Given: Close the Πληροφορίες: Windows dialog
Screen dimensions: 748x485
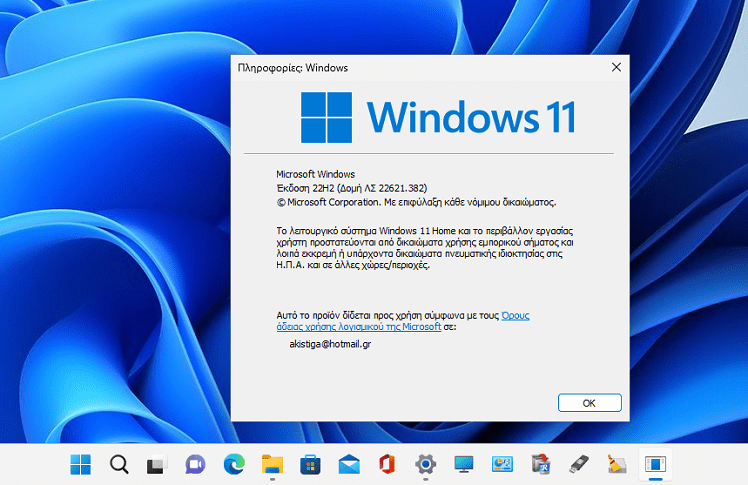Looking at the screenshot, I should pos(616,67).
